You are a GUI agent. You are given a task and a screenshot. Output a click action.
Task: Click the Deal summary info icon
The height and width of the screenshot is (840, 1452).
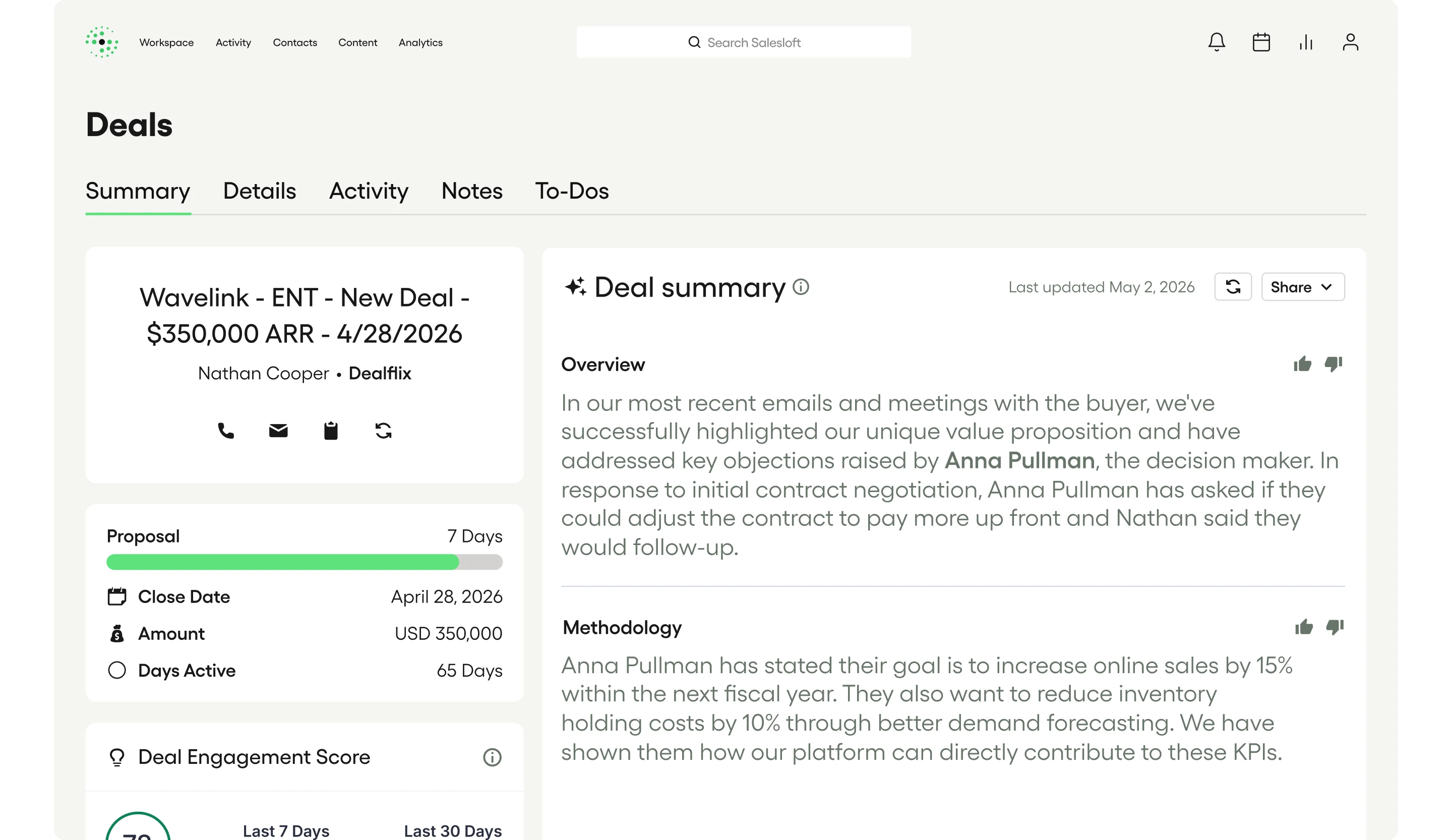(801, 287)
